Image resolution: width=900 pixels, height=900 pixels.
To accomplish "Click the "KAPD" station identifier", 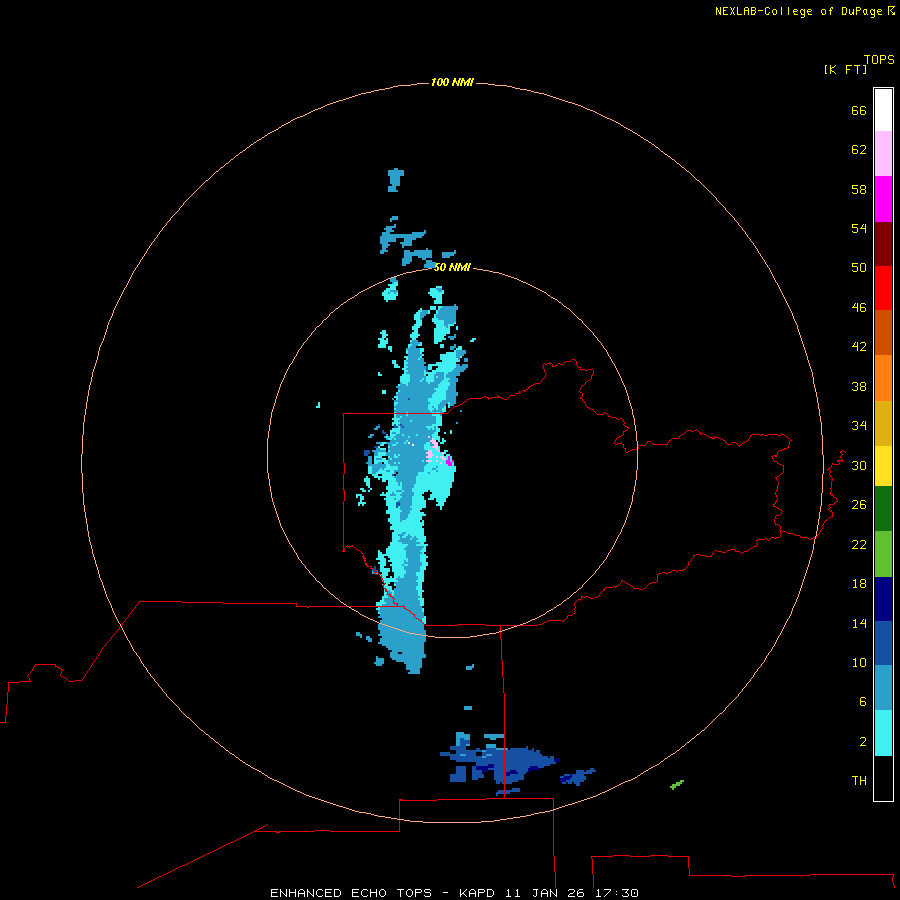I will click(476, 893).
